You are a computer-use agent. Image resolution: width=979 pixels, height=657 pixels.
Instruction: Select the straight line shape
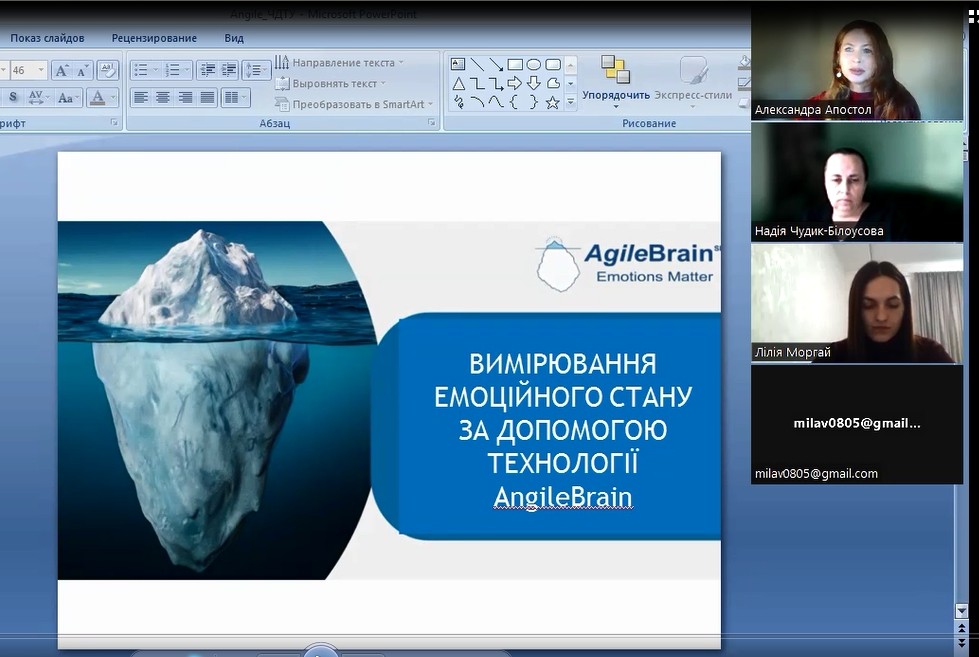point(477,64)
